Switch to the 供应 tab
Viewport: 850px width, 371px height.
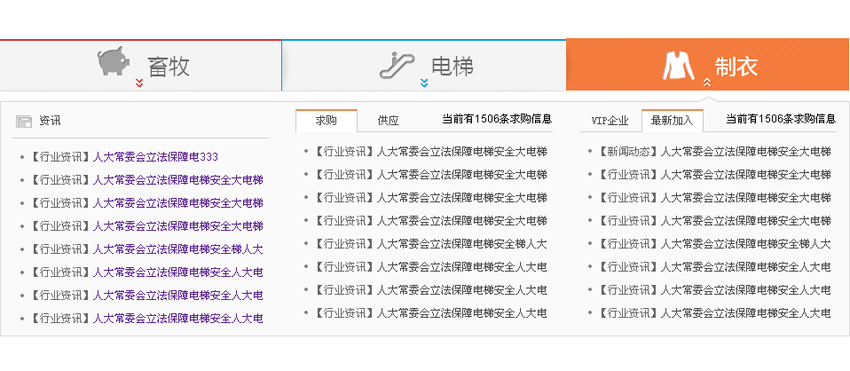[x=388, y=120]
